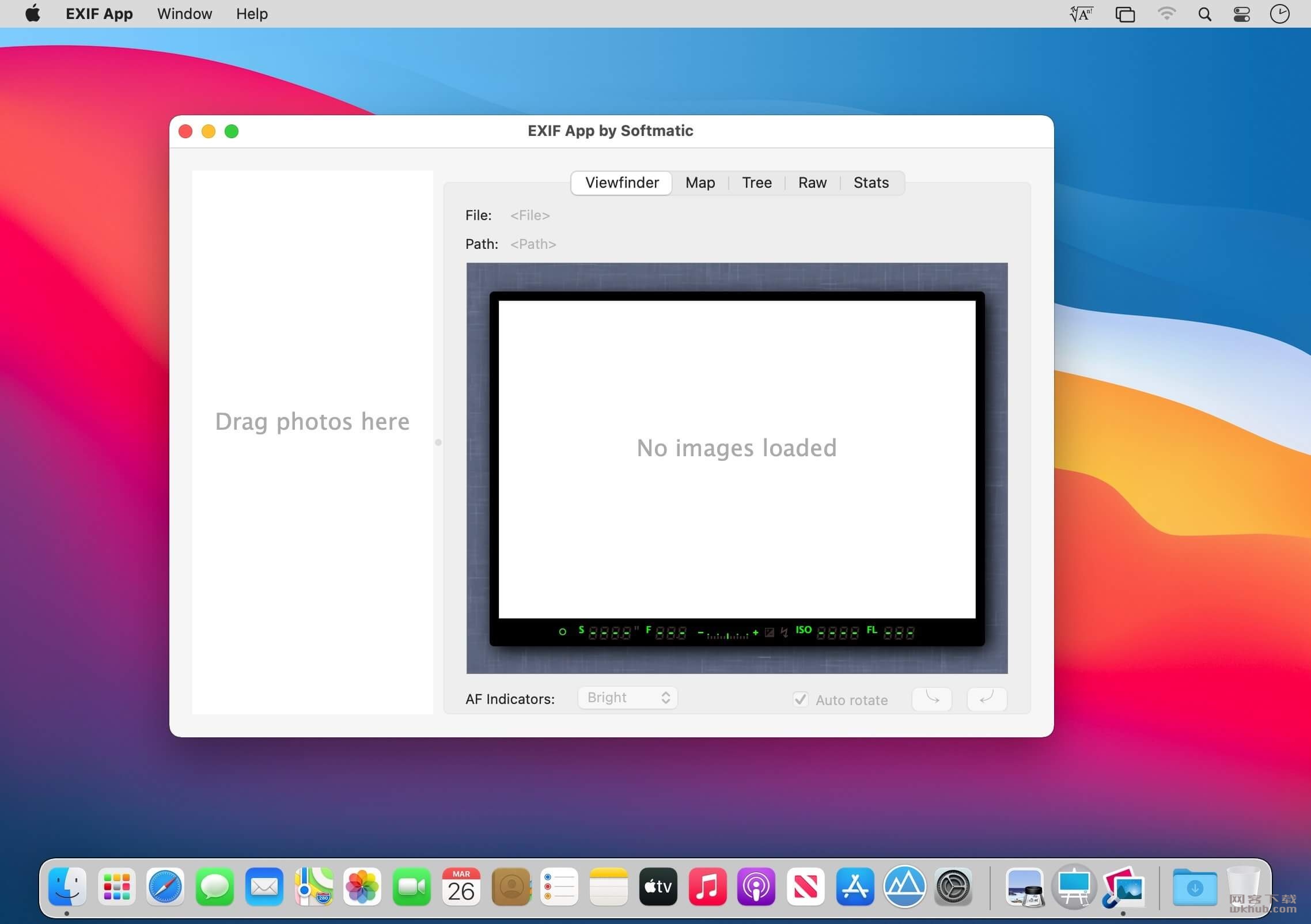Image resolution: width=1311 pixels, height=924 pixels.
Task: Open Spotlight search in menu bar
Action: click(1204, 14)
